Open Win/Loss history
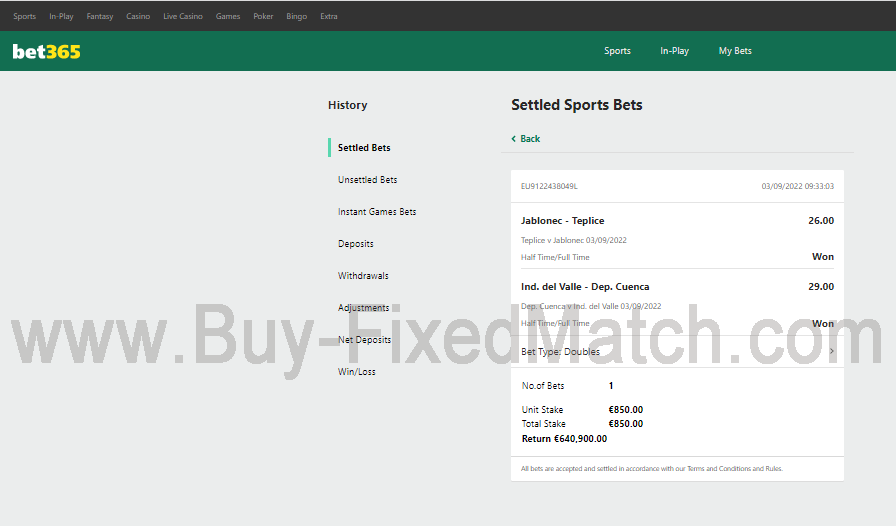896x526 pixels. point(357,372)
